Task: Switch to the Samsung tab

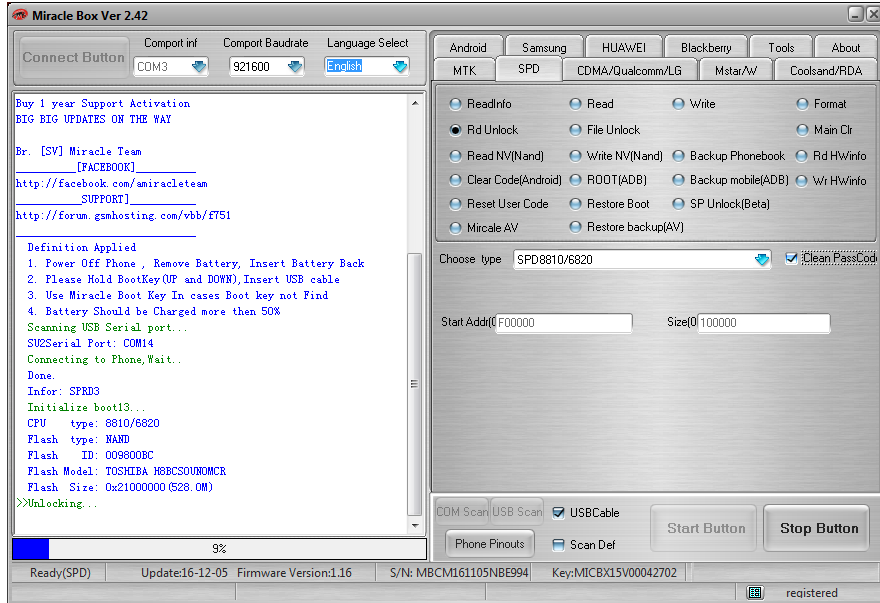Action: (x=543, y=47)
